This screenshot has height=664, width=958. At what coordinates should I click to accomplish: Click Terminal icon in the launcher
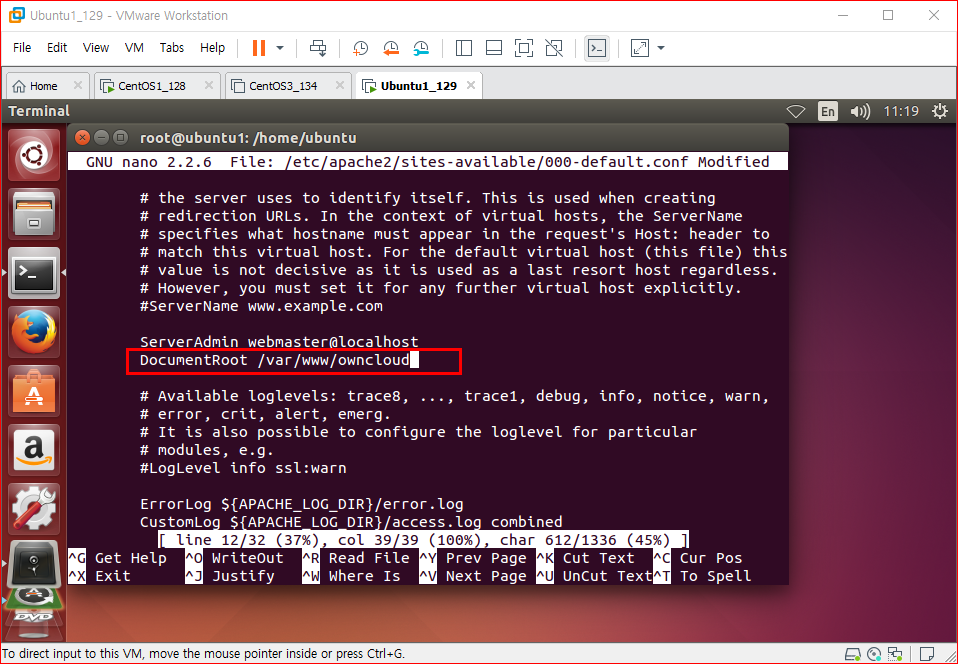[x=34, y=273]
